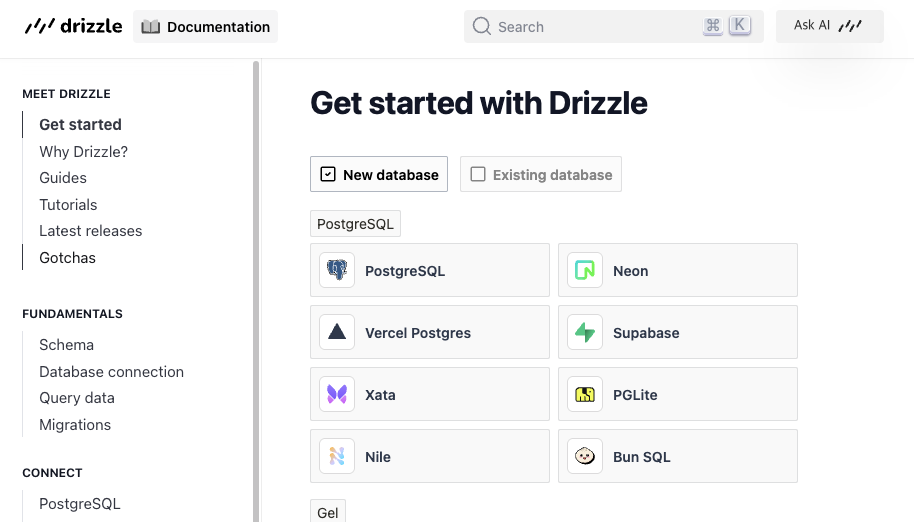Click the MEET DRIZZLE section heading
This screenshot has height=522, width=914.
[x=66, y=94]
